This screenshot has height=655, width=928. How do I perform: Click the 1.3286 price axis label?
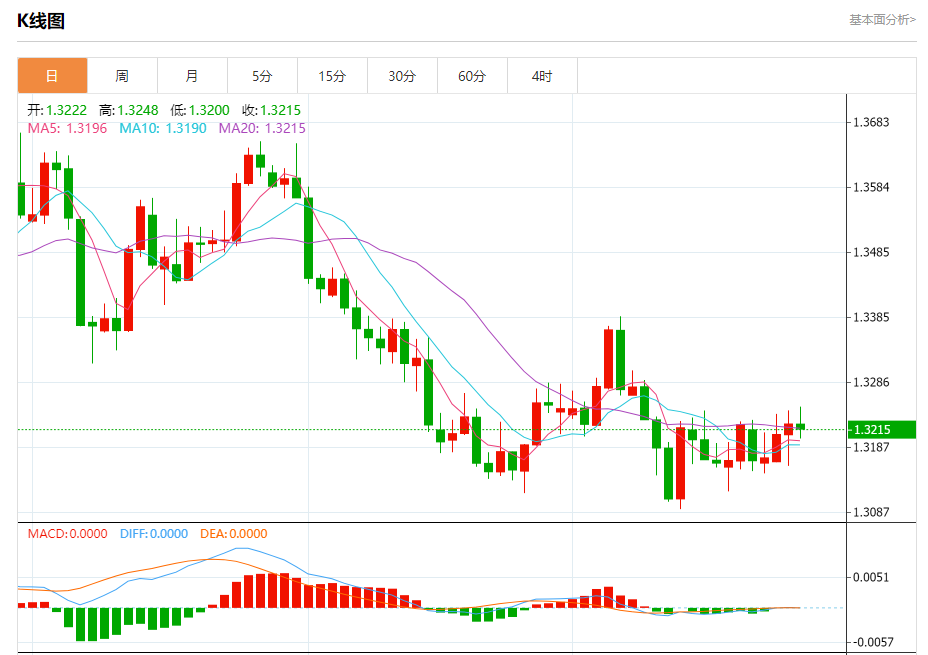click(871, 383)
